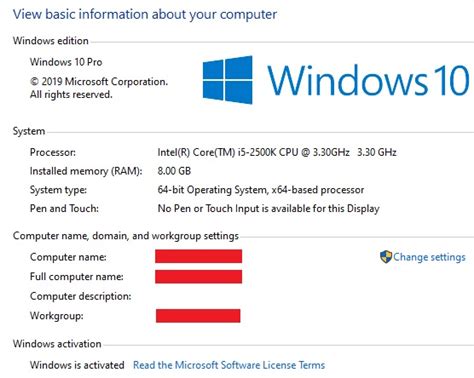Click the Windows activation section header
This screenshot has height=378, width=474.
point(57,344)
